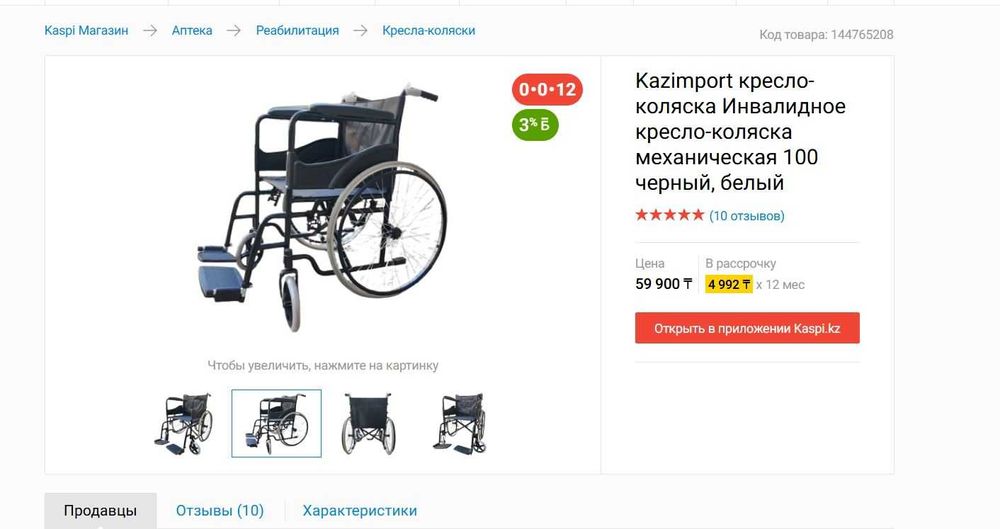
Task: Navigate to Кресла-коляски category
Action: [x=429, y=31]
